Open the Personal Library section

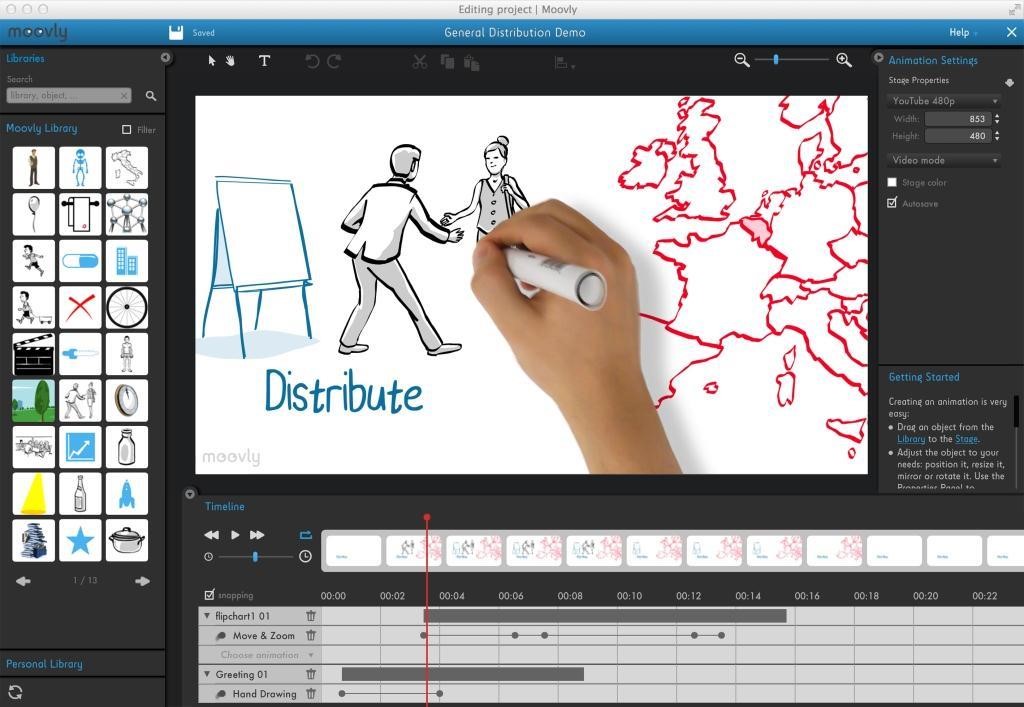coord(44,664)
